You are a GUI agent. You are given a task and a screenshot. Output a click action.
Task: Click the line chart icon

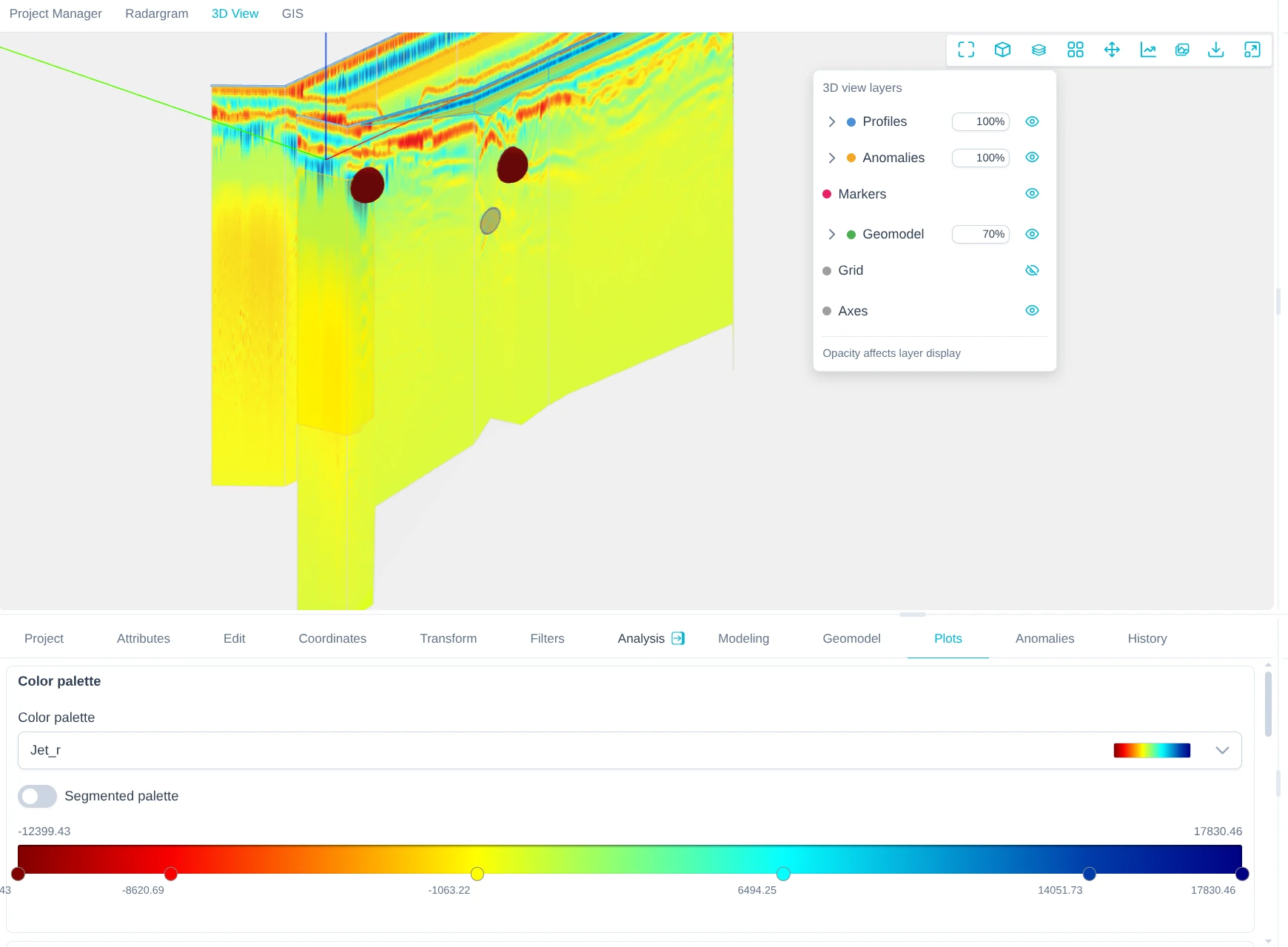tap(1147, 50)
